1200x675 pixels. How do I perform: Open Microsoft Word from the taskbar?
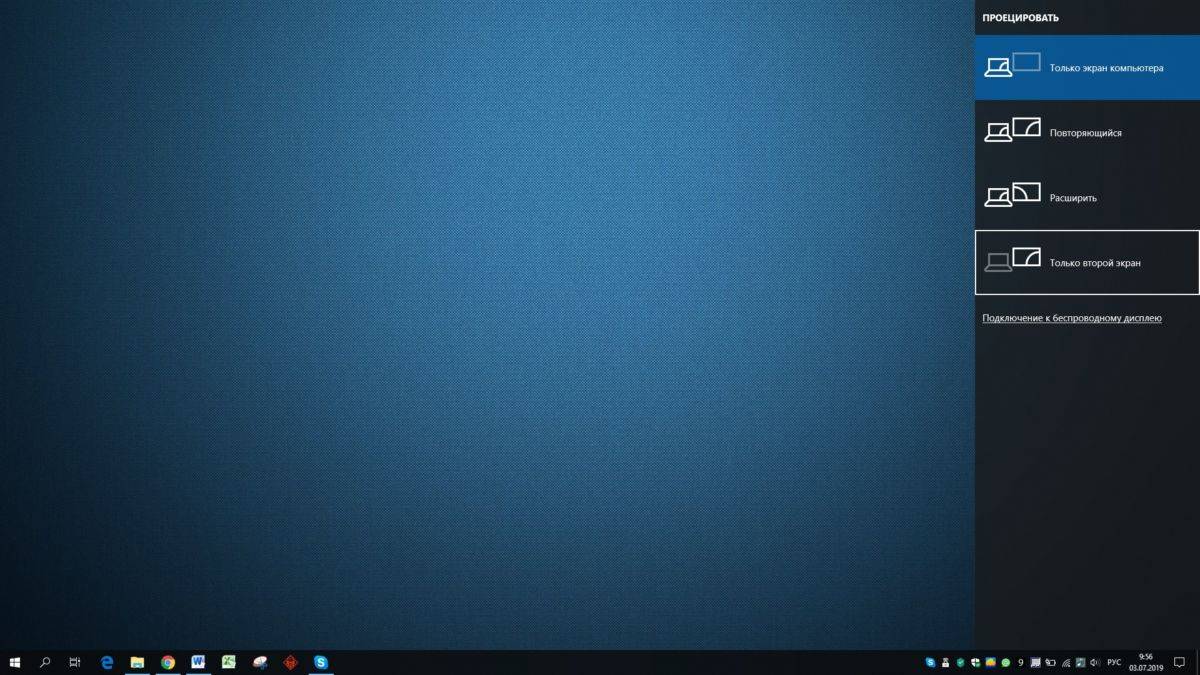198,662
